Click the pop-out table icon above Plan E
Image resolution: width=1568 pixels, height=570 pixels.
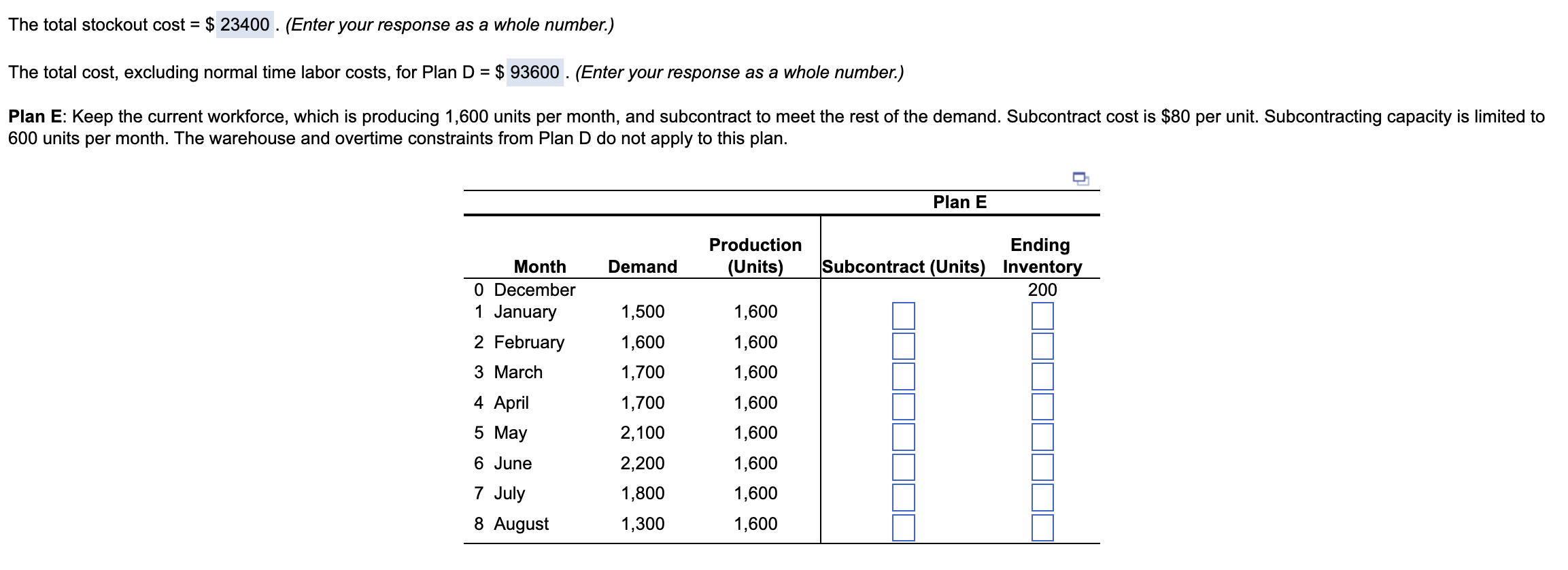pos(1080,178)
